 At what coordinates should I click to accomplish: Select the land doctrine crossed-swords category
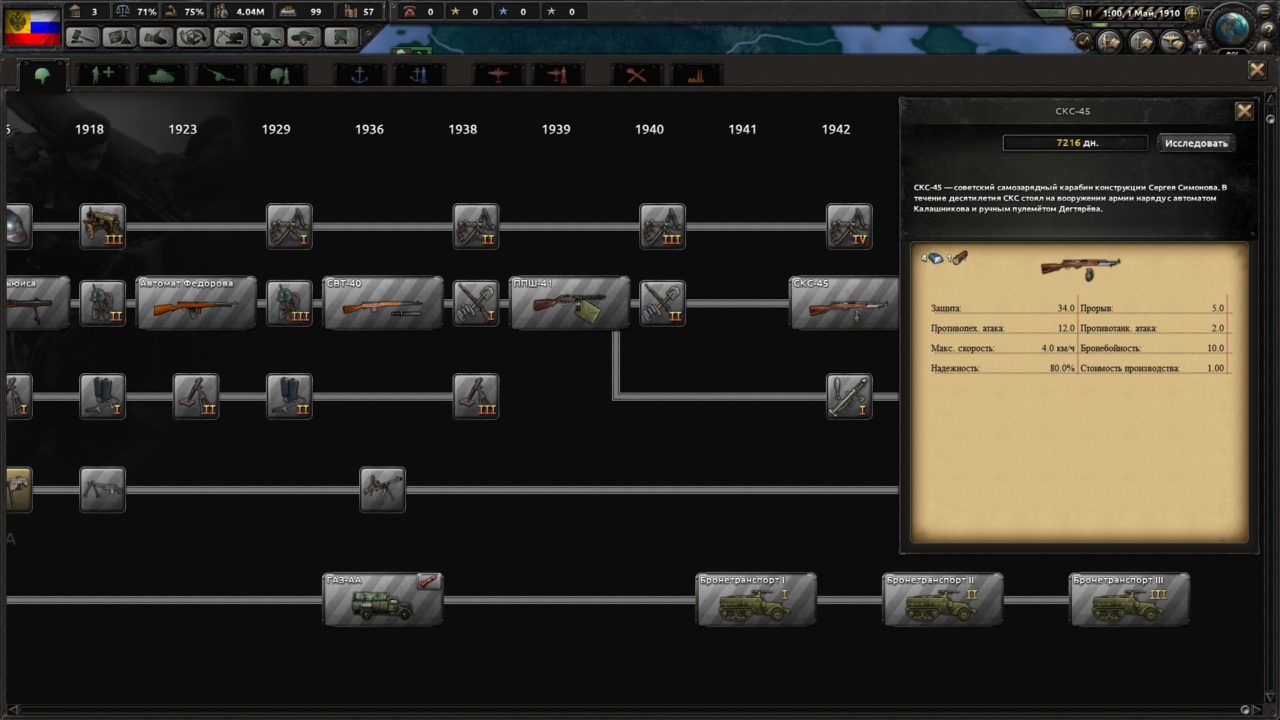(x=638, y=73)
